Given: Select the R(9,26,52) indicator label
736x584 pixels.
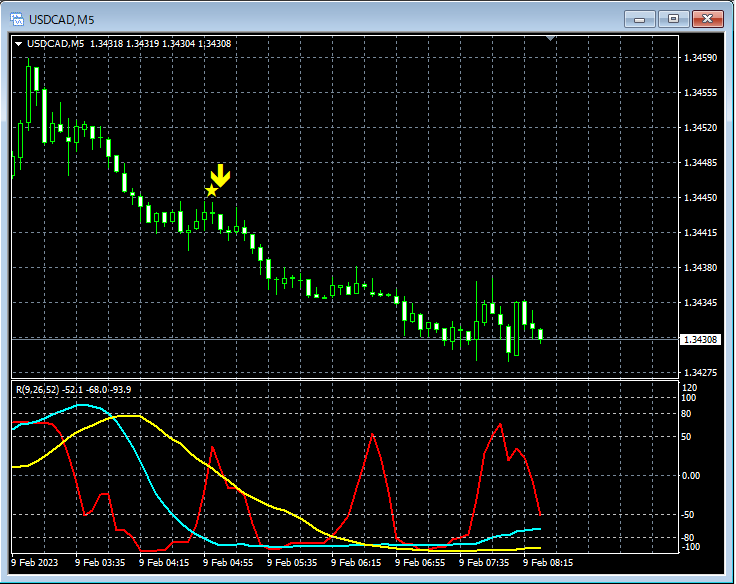Looking at the screenshot, I should click(x=35, y=389).
